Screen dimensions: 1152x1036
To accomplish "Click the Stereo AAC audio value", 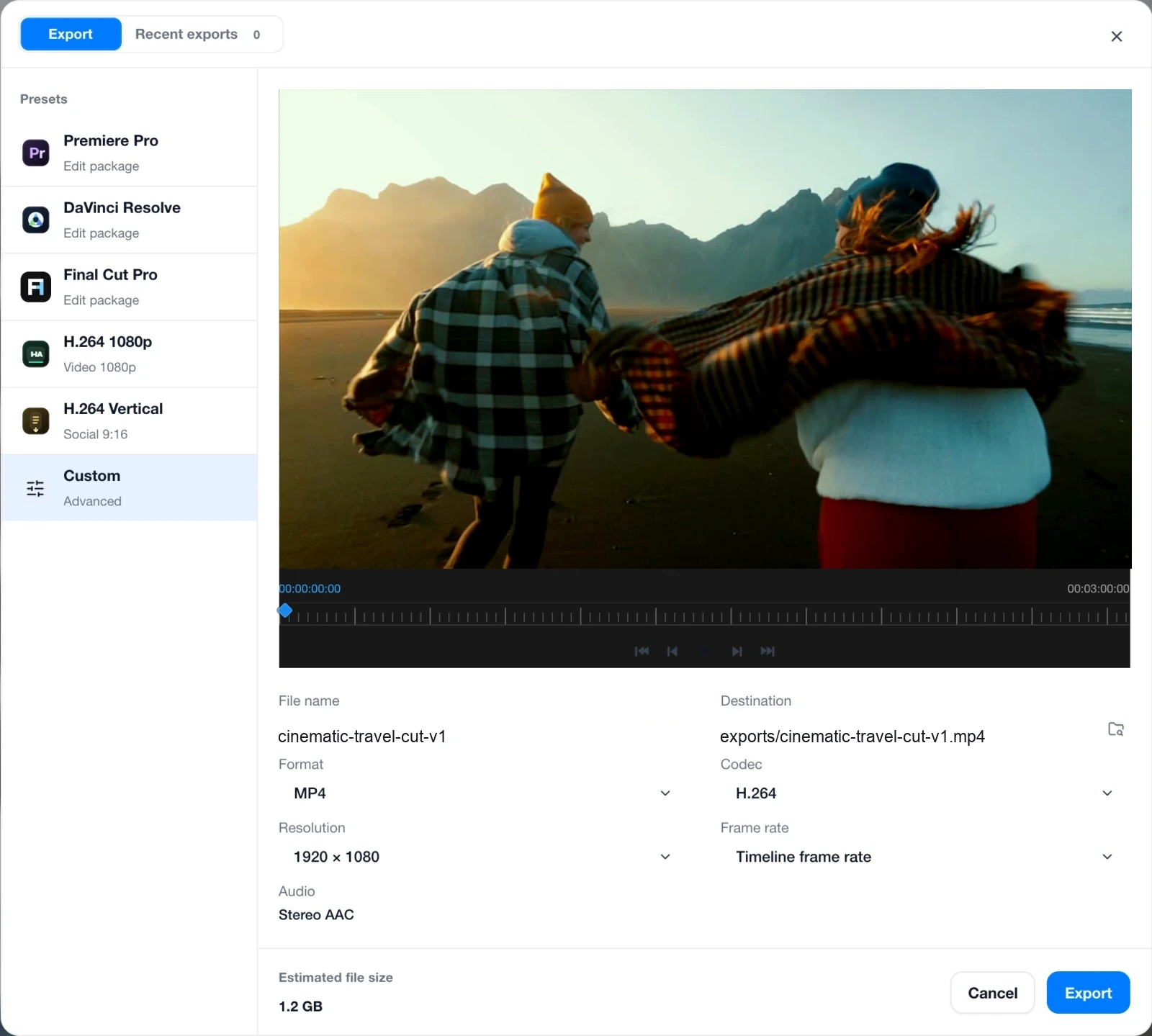I will [316, 914].
